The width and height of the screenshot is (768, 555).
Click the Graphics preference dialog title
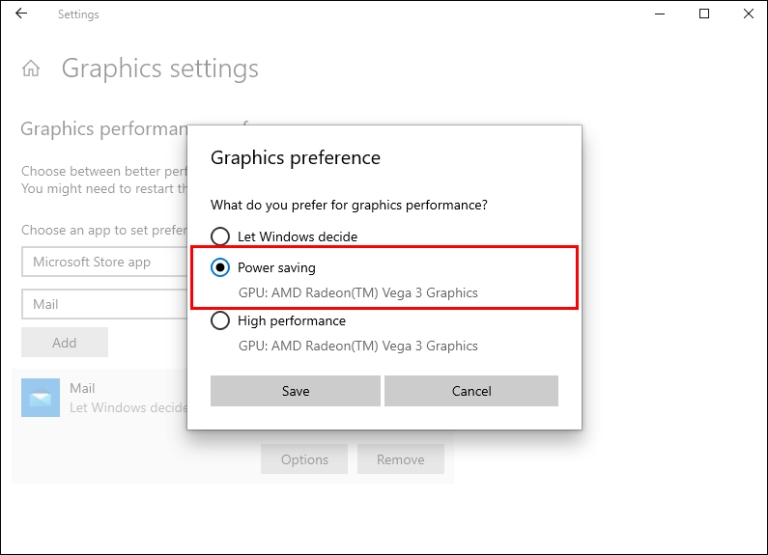[x=295, y=158]
